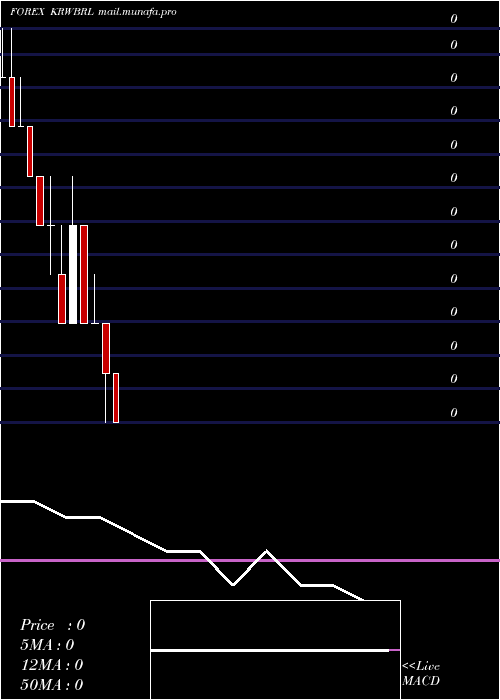This screenshot has height=700, width=500.
Task: Click the FOREX KRWBRL chart title
Action: point(52,12)
